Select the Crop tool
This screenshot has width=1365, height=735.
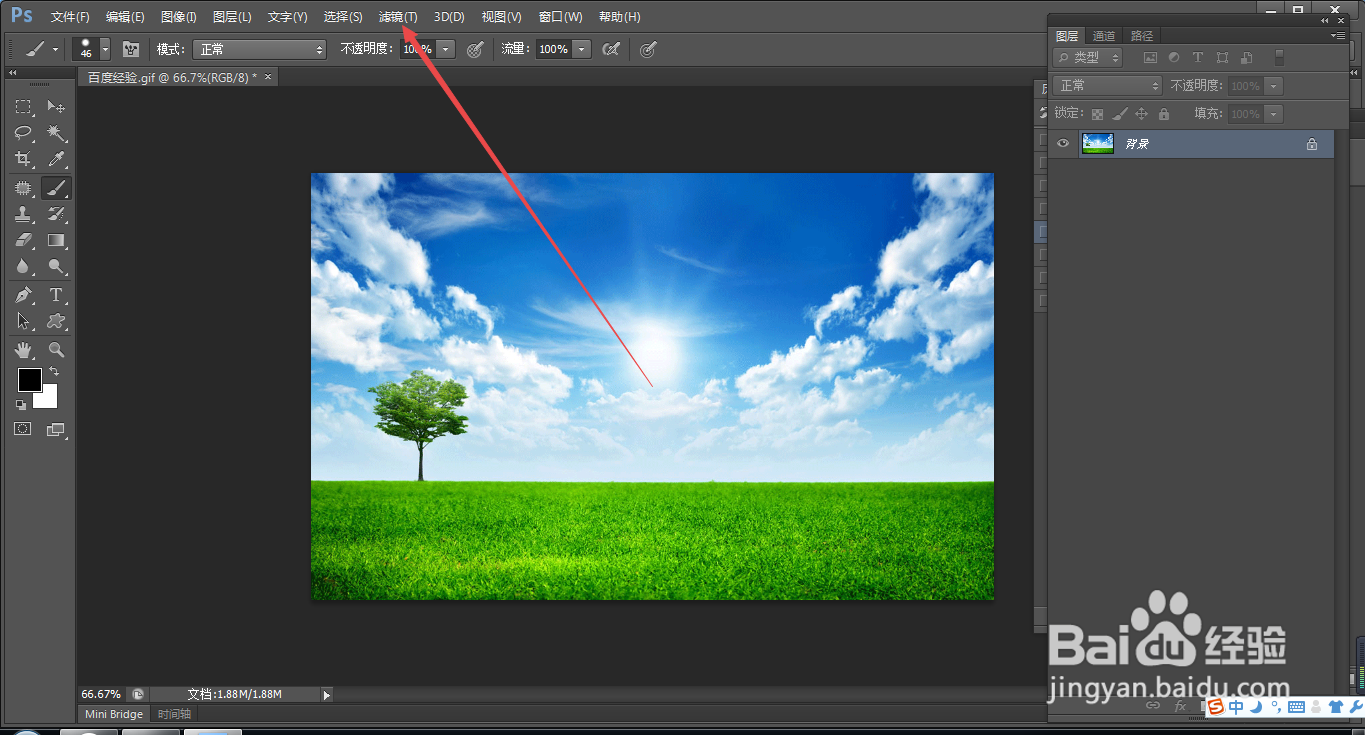[x=23, y=159]
